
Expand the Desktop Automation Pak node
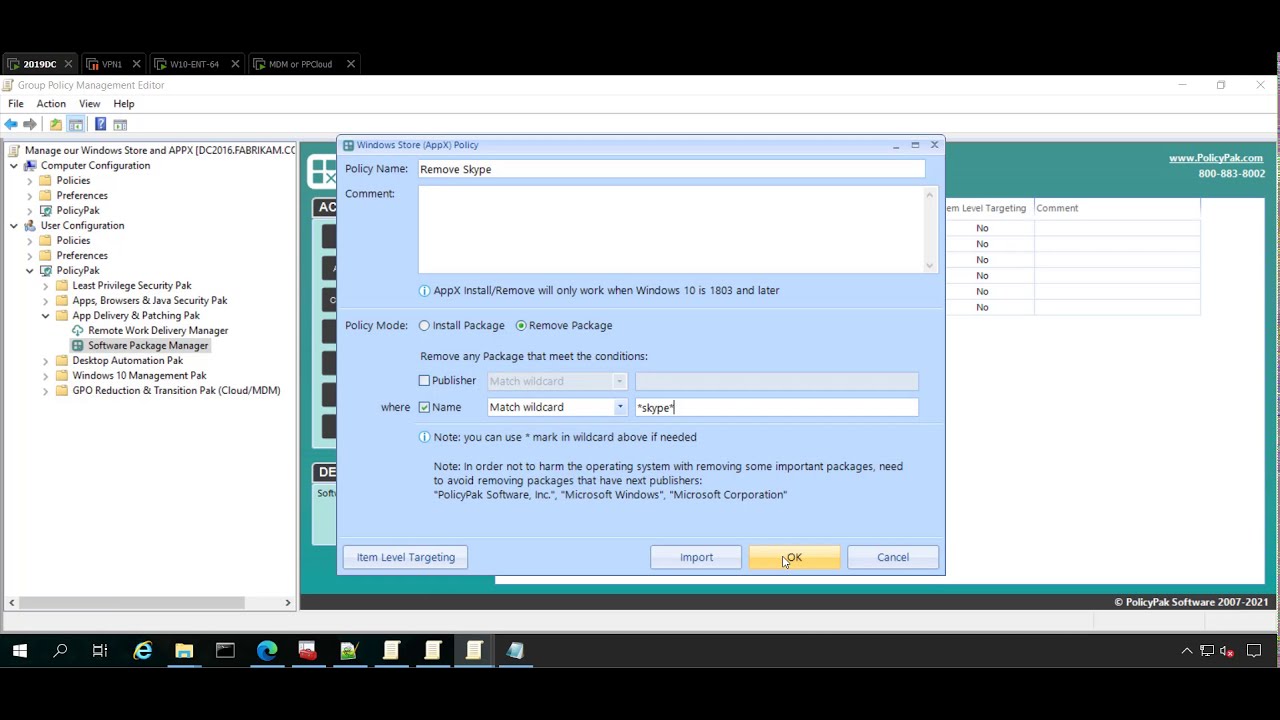[45, 361]
